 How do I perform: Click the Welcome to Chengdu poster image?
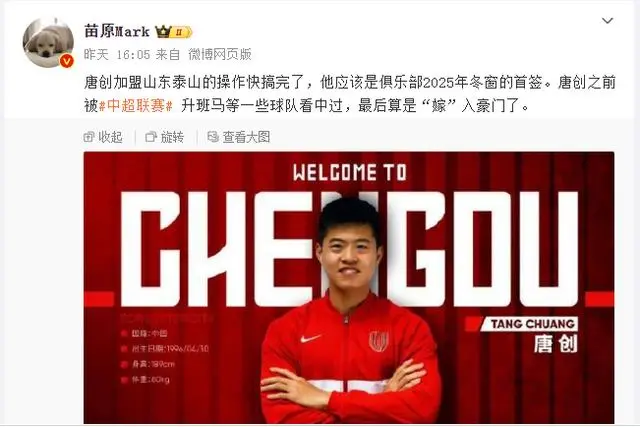349,287
